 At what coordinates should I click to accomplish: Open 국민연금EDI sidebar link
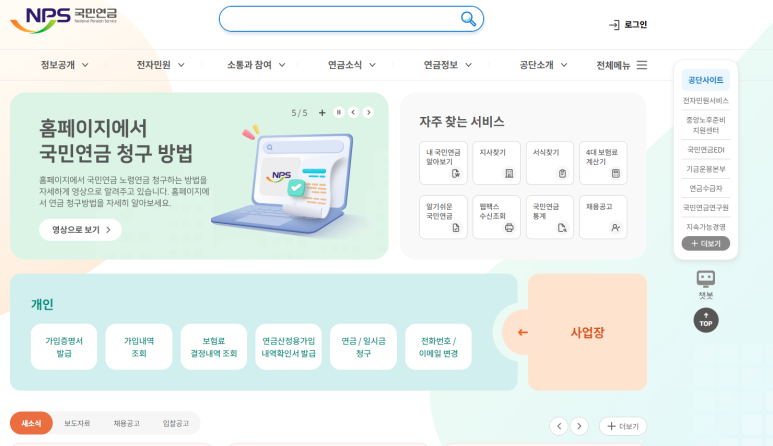click(705, 150)
